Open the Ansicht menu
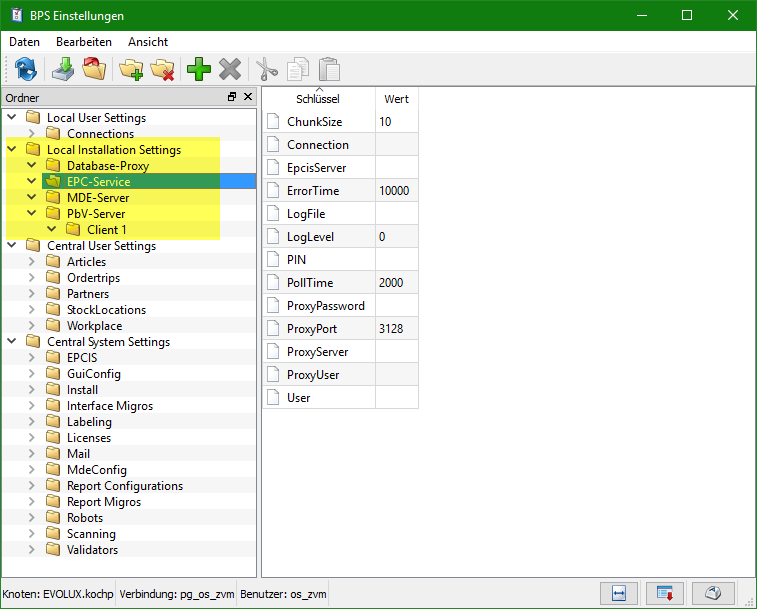This screenshot has height=609, width=757. click(x=148, y=42)
